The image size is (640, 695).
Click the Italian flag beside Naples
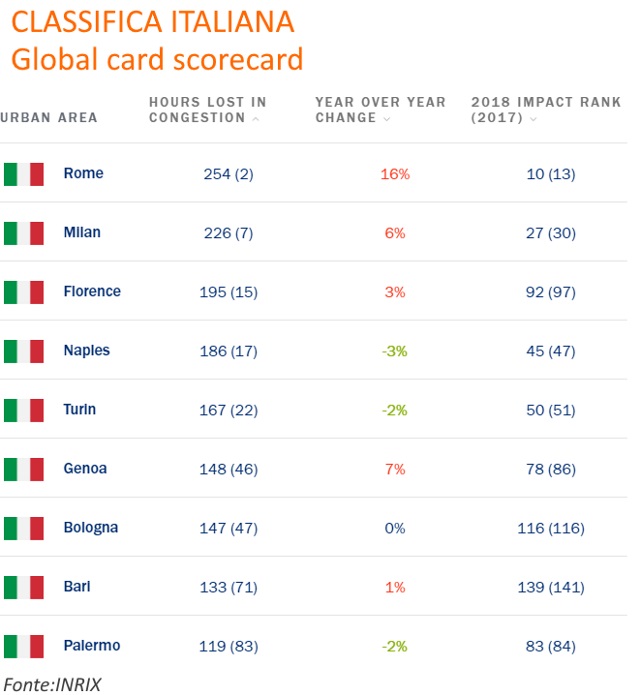click(x=23, y=351)
